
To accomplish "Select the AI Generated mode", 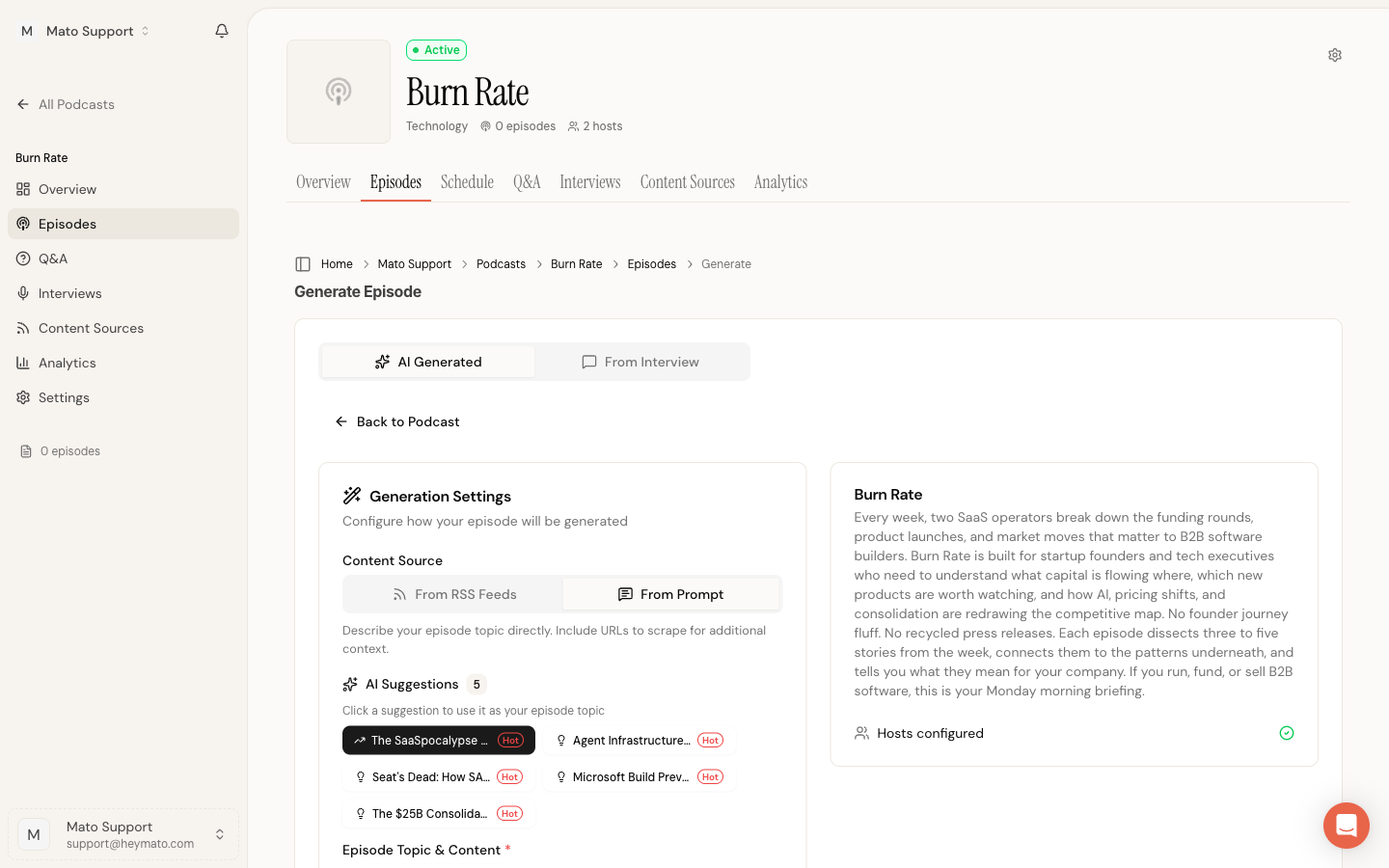I will 428,362.
